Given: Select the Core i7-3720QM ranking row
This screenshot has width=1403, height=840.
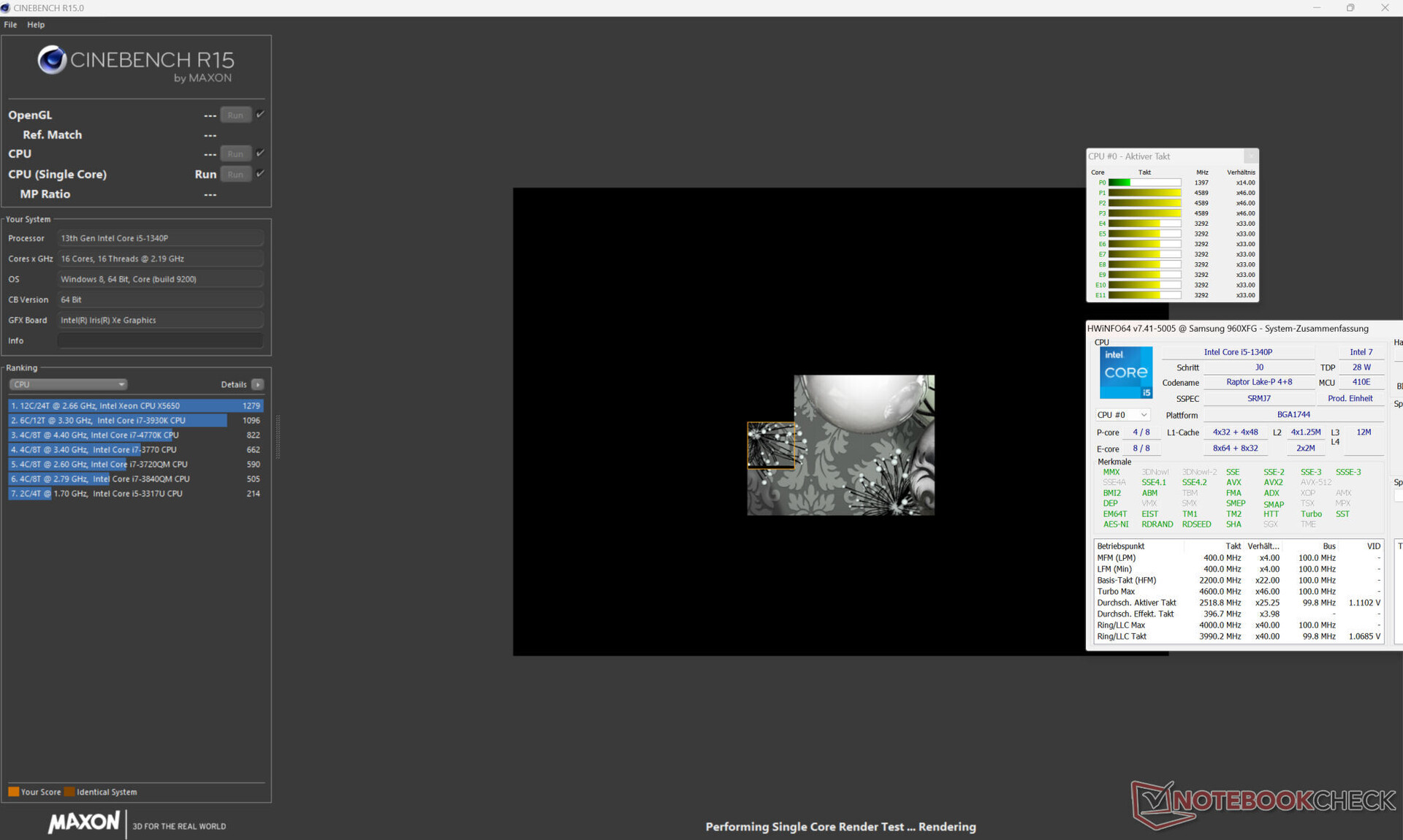Looking at the screenshot, I should pos(136,464).
